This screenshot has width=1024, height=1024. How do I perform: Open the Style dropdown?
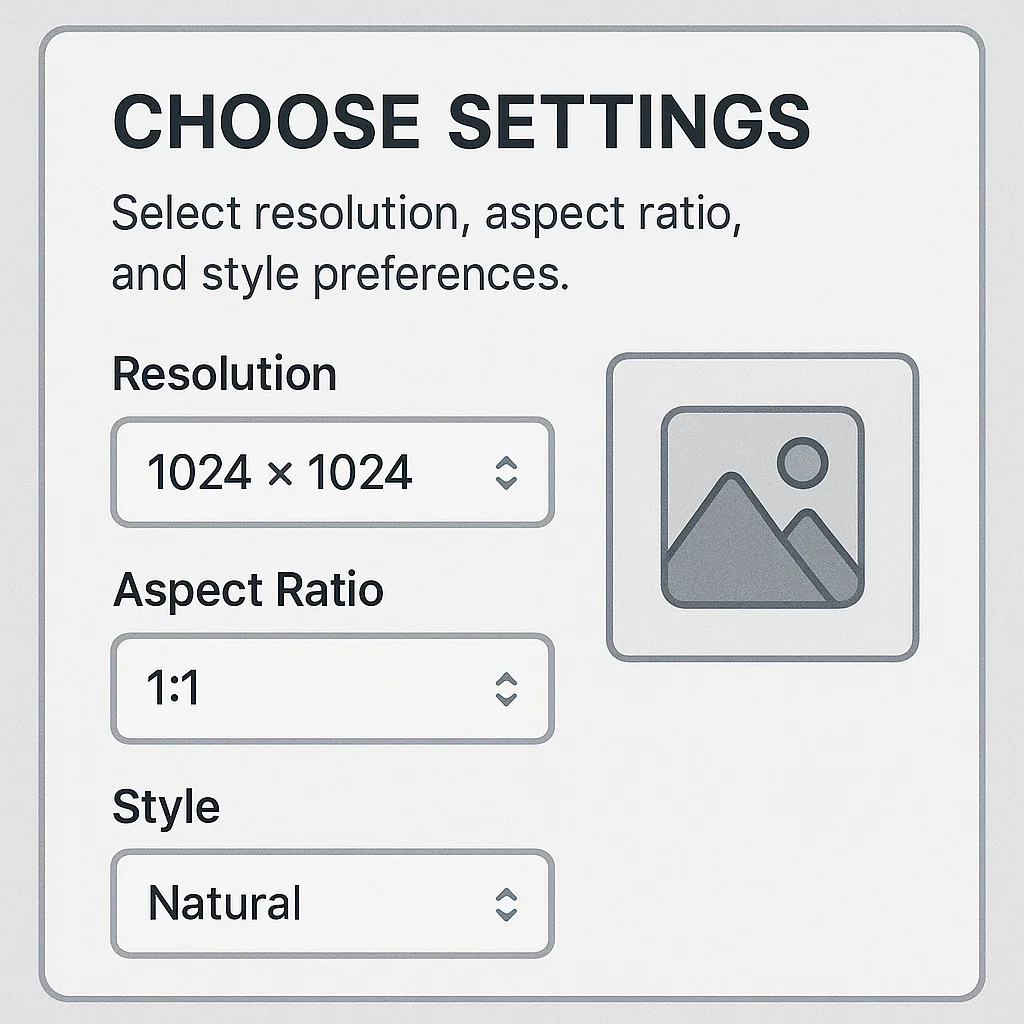(x=331, y=903)
